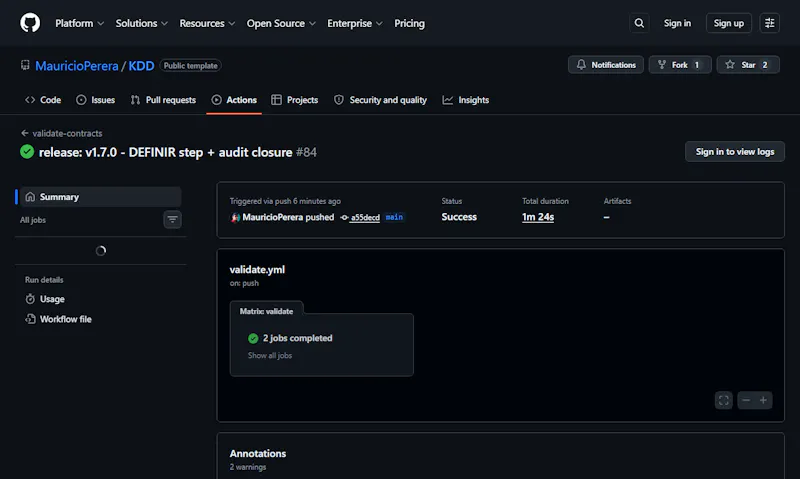
Task: Open appearance settings sliders icon
Action: click(769, 23)
